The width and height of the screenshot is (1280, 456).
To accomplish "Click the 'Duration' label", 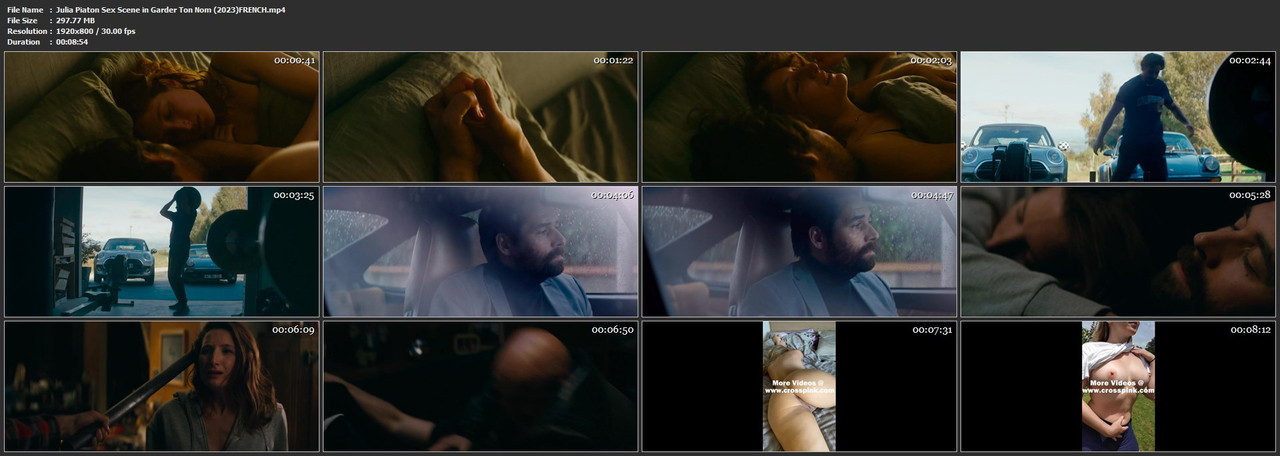I will [x=23, y=42].
